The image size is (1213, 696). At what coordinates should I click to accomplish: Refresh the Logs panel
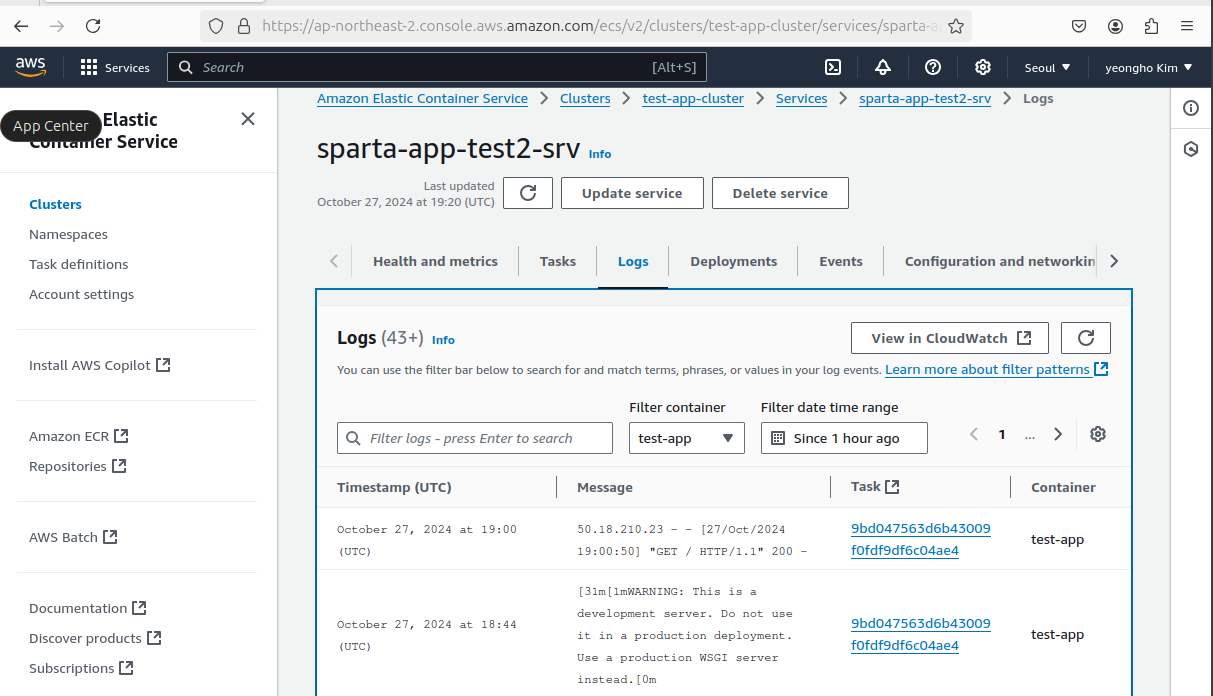coord(1086,338)
